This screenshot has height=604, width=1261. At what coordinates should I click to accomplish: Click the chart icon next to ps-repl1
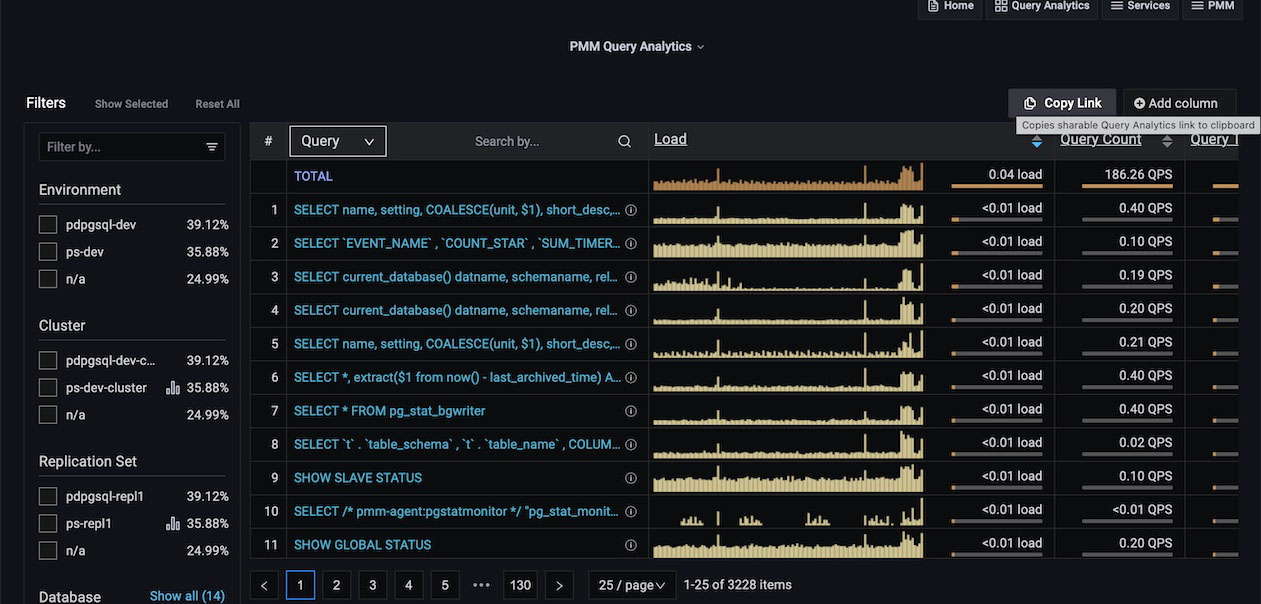pyautogui.click(x=172, y=523)
